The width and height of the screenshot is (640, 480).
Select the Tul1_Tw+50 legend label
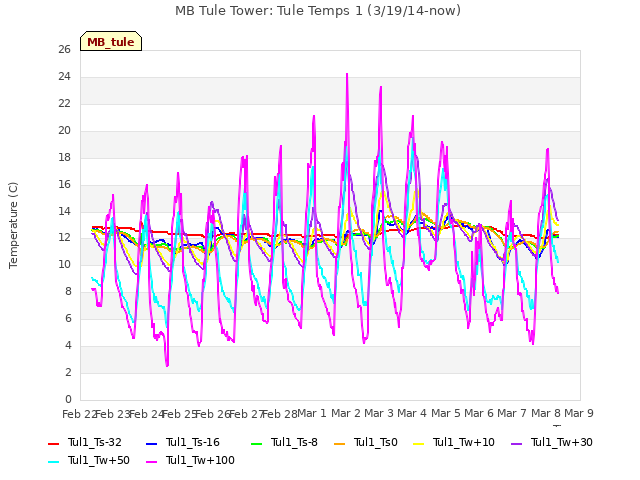[99, 460]
